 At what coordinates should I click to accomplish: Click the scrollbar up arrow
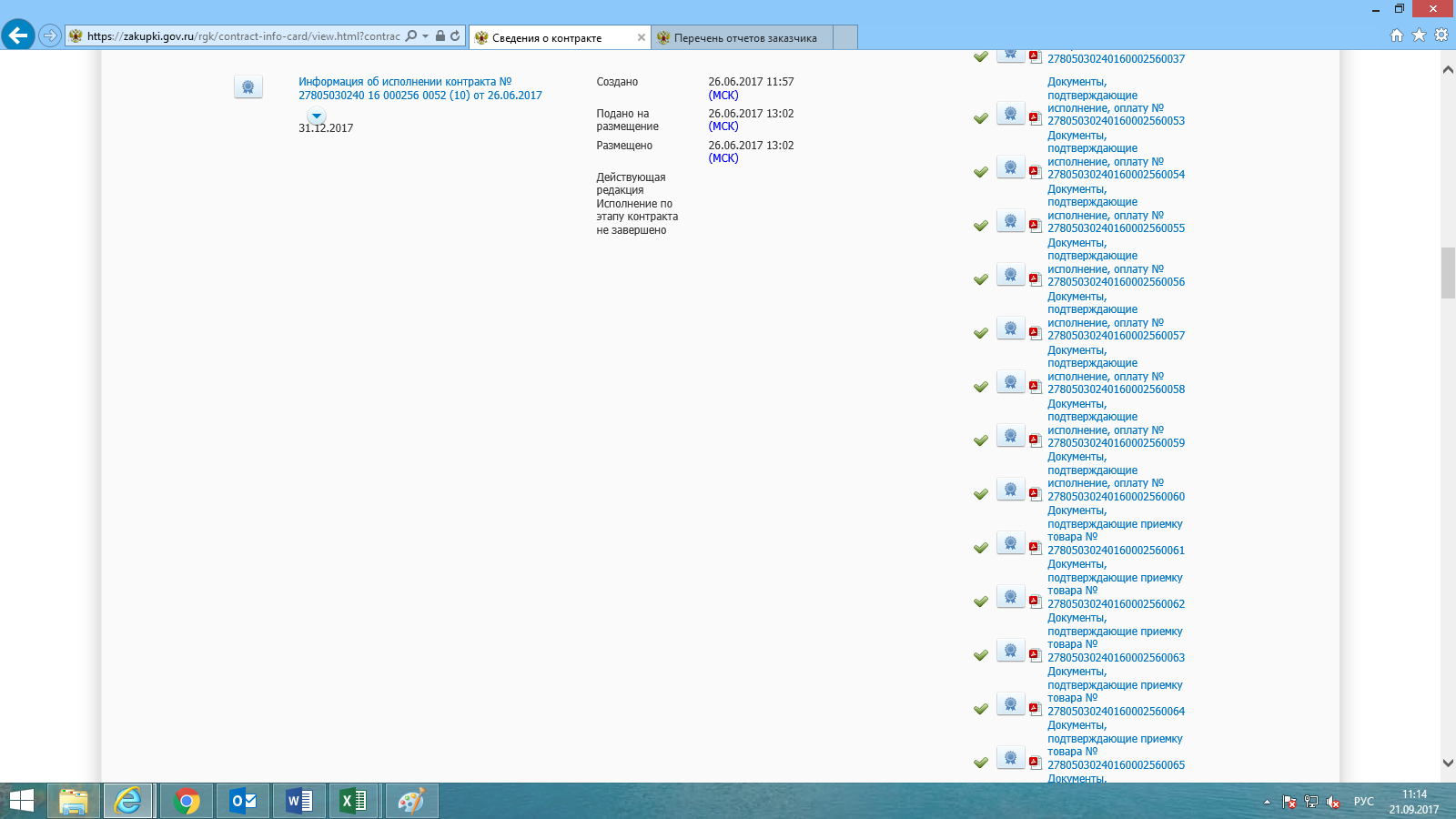pyautogui.click(x=1448, y=69)
